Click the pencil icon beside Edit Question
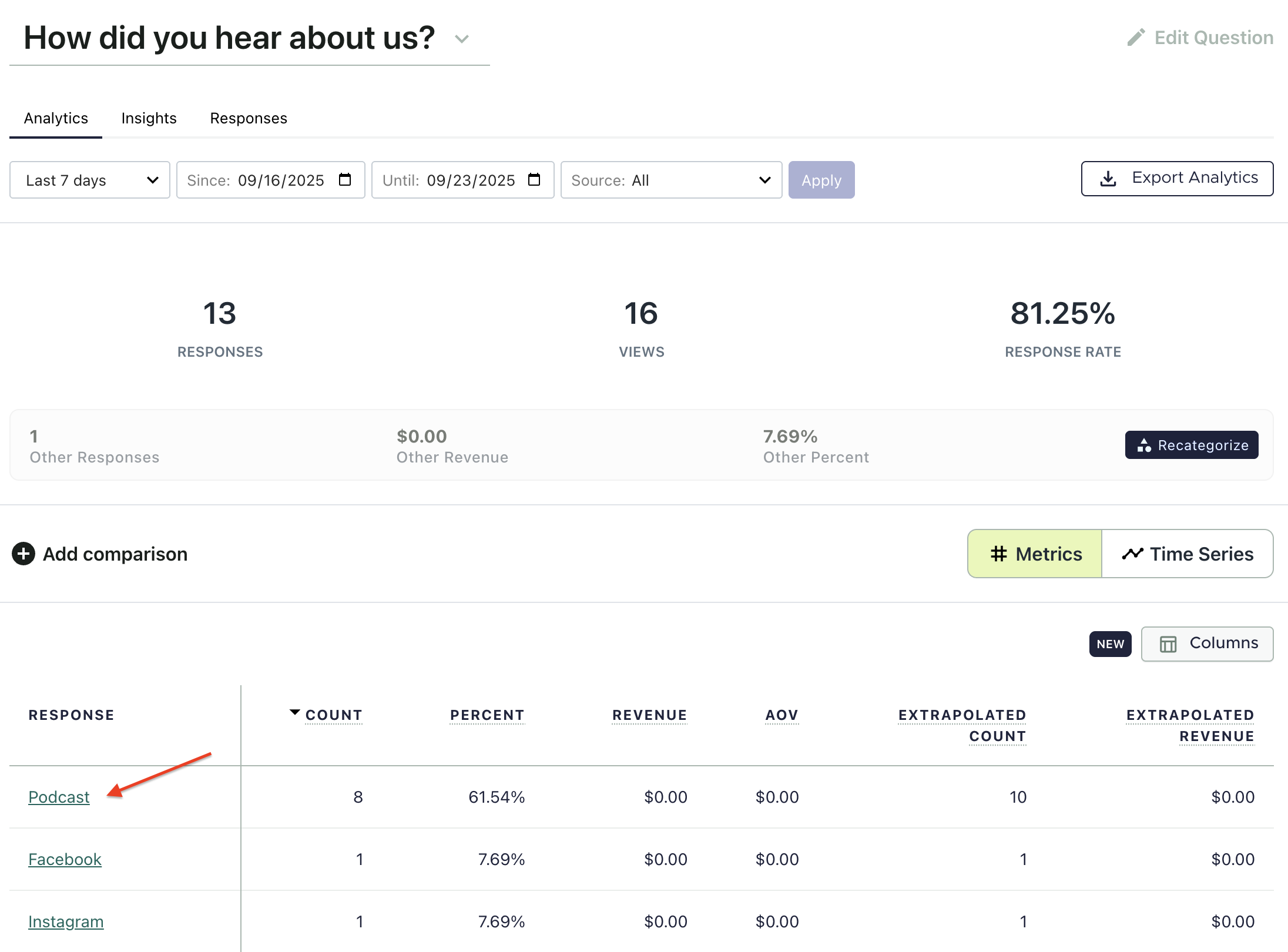 (x=1136, y=38)
